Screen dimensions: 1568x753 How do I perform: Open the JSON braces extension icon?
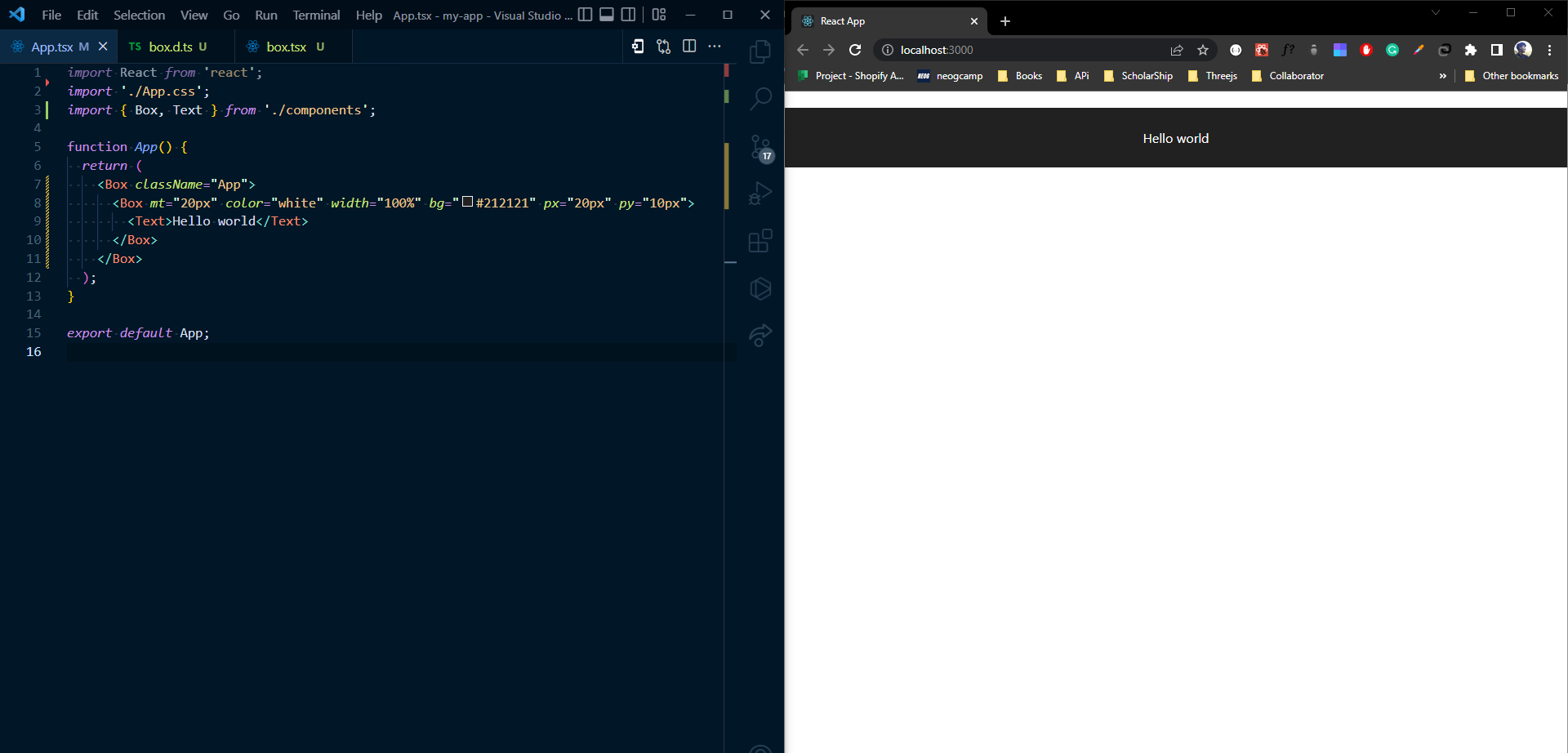[1236, 50]
